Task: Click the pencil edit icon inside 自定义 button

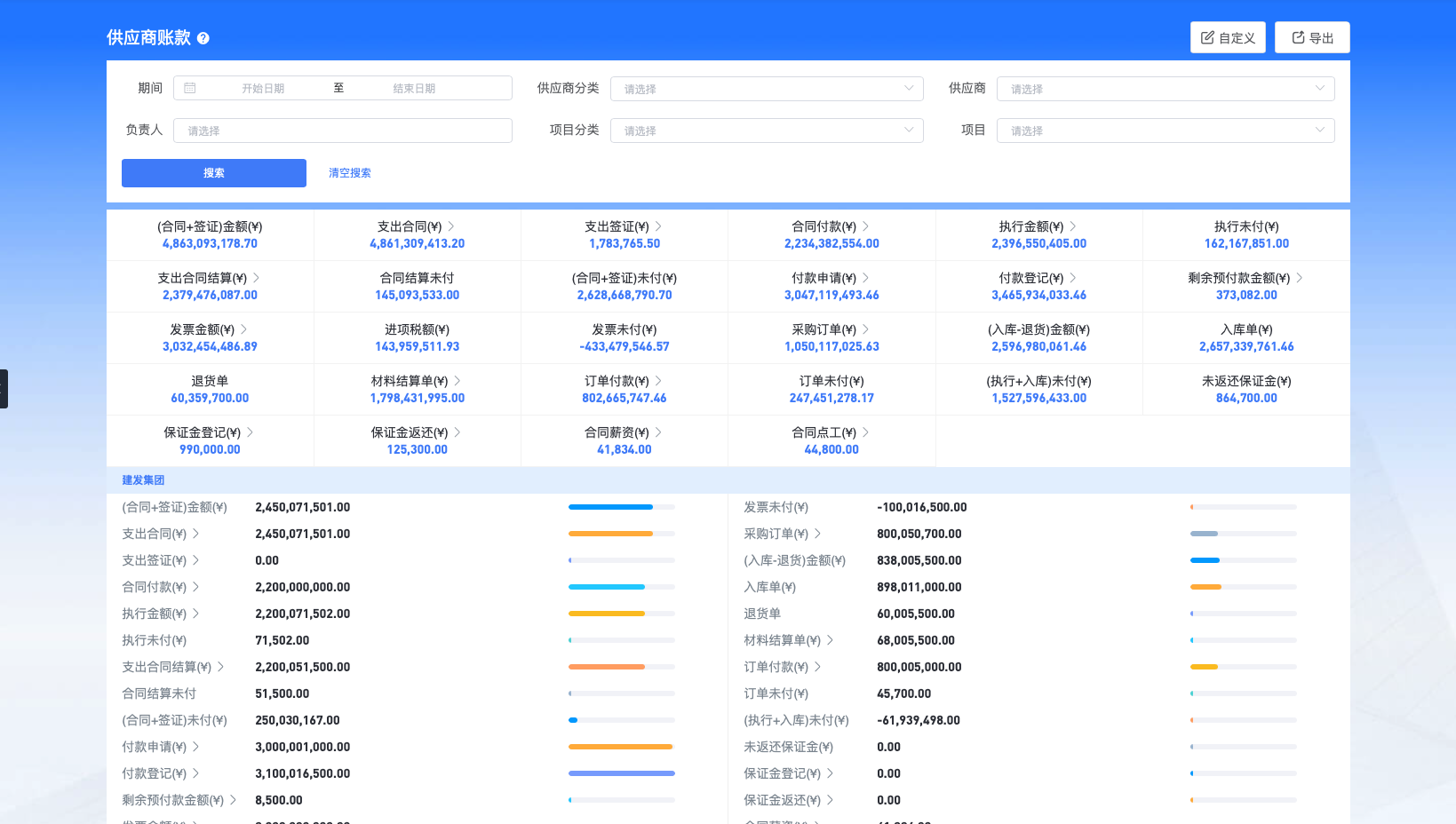Action: point(1208,36)
